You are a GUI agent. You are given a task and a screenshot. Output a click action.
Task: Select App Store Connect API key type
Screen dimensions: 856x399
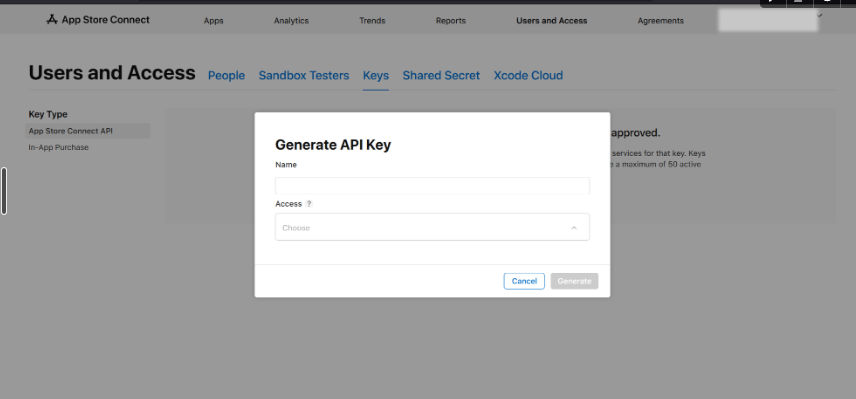tap(87, 131)
